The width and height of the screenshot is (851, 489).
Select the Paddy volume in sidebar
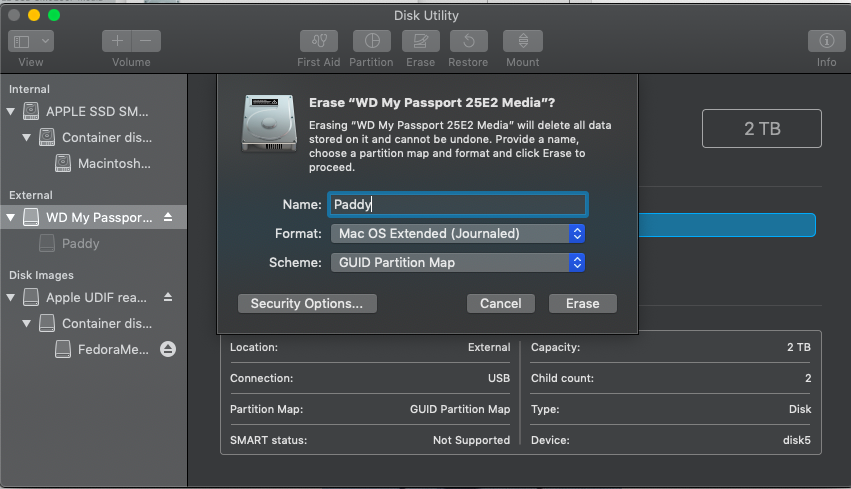80,243
